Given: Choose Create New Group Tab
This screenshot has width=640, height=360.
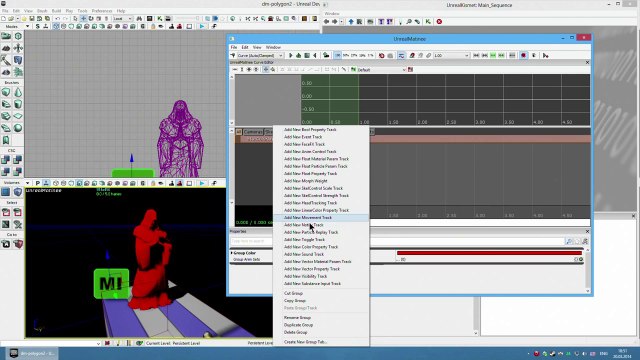Looking at the screenshot, I should pyautogui.click(x=321, y=342).
